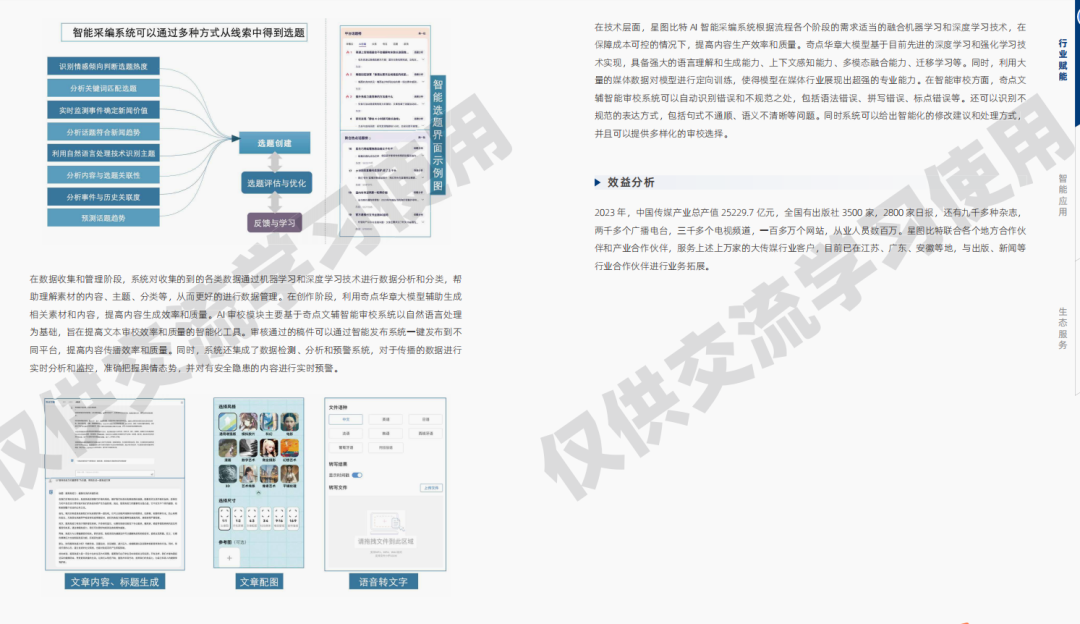Click the 行业赋能 side tab
Screen dimensions: 1080x624
pos(1063,59)
